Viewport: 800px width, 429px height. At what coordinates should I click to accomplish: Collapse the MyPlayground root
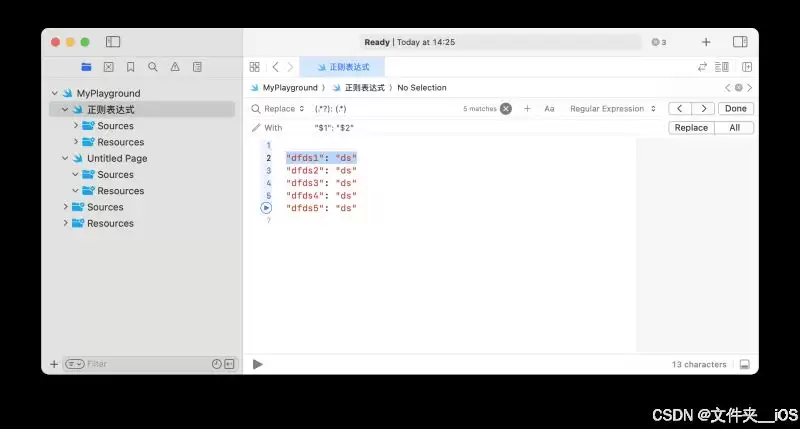click(x=55, y=93)
